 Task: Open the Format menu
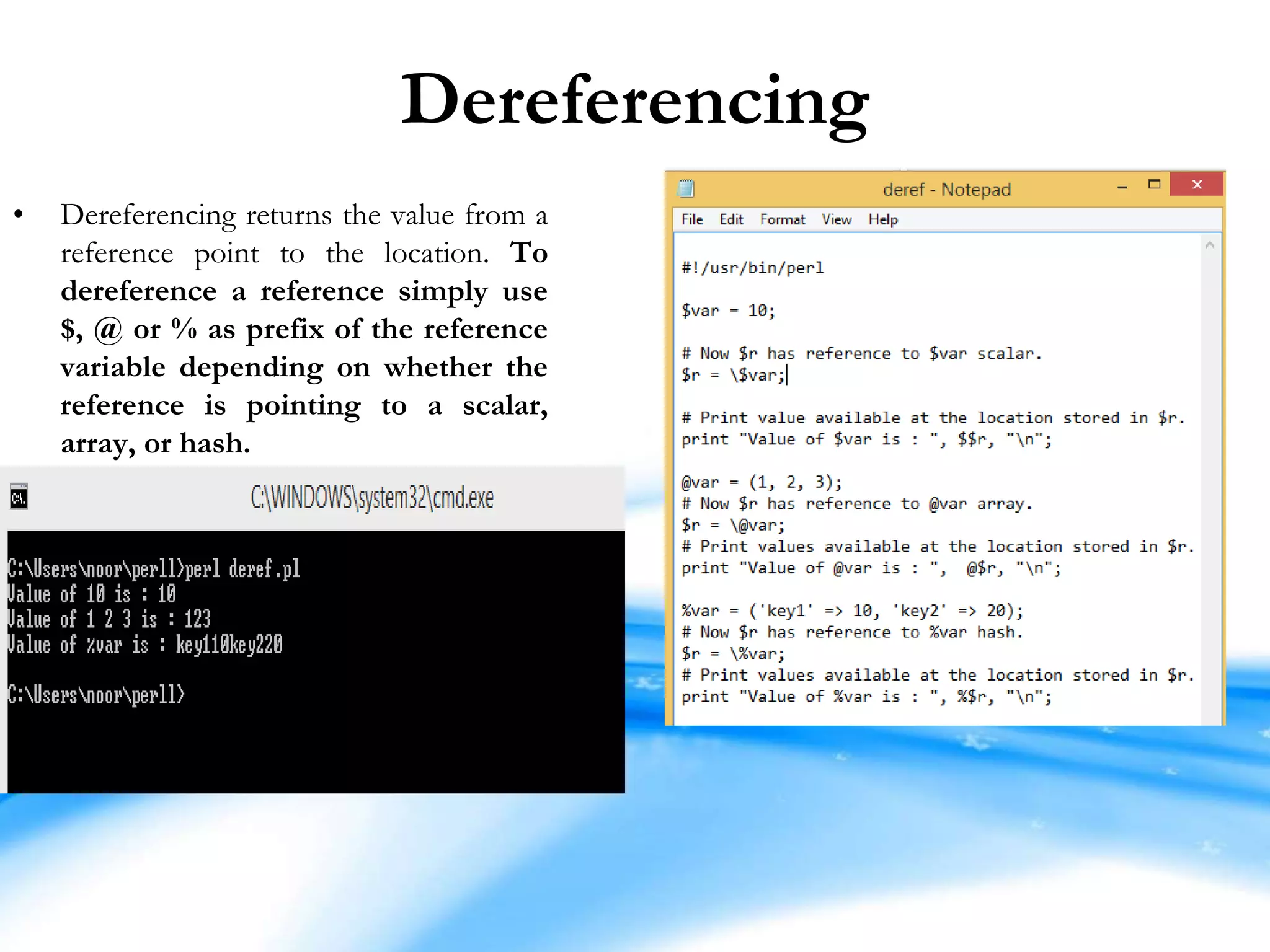coord(782,219)
